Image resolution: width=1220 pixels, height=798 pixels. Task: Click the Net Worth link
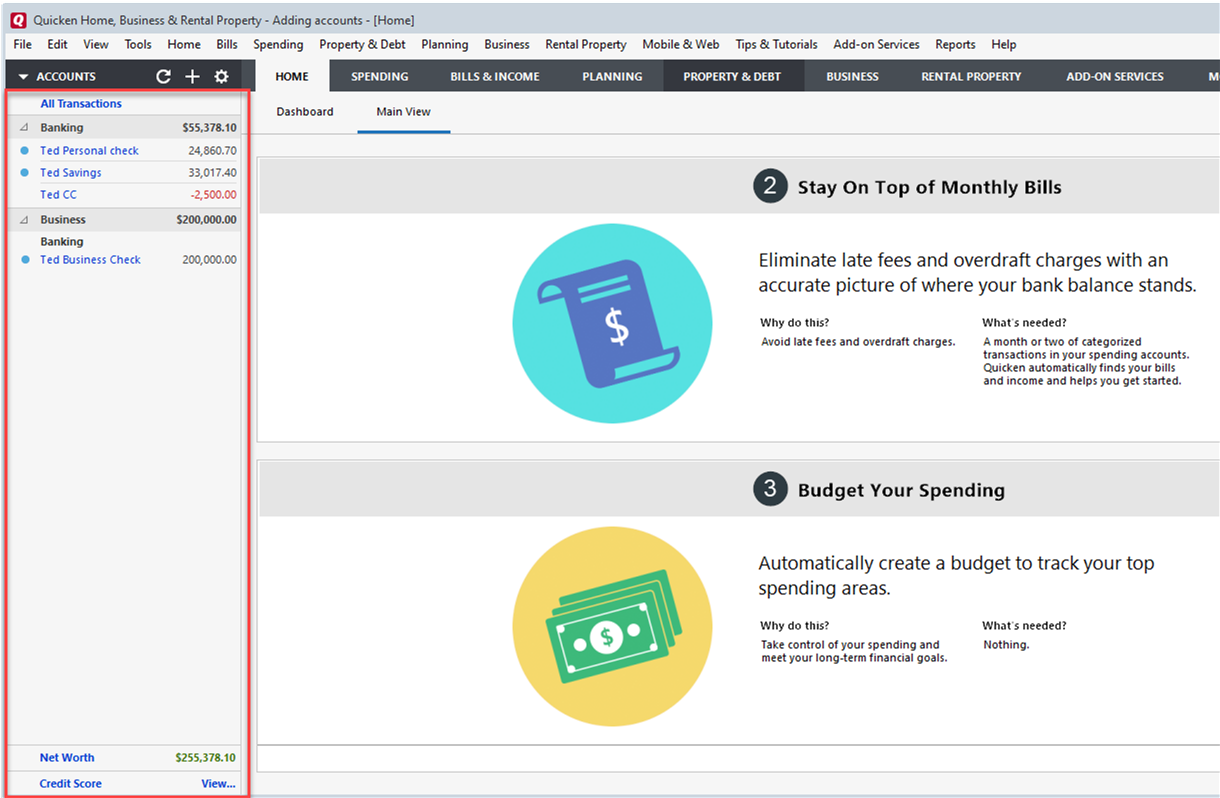[x=67, y=758]
